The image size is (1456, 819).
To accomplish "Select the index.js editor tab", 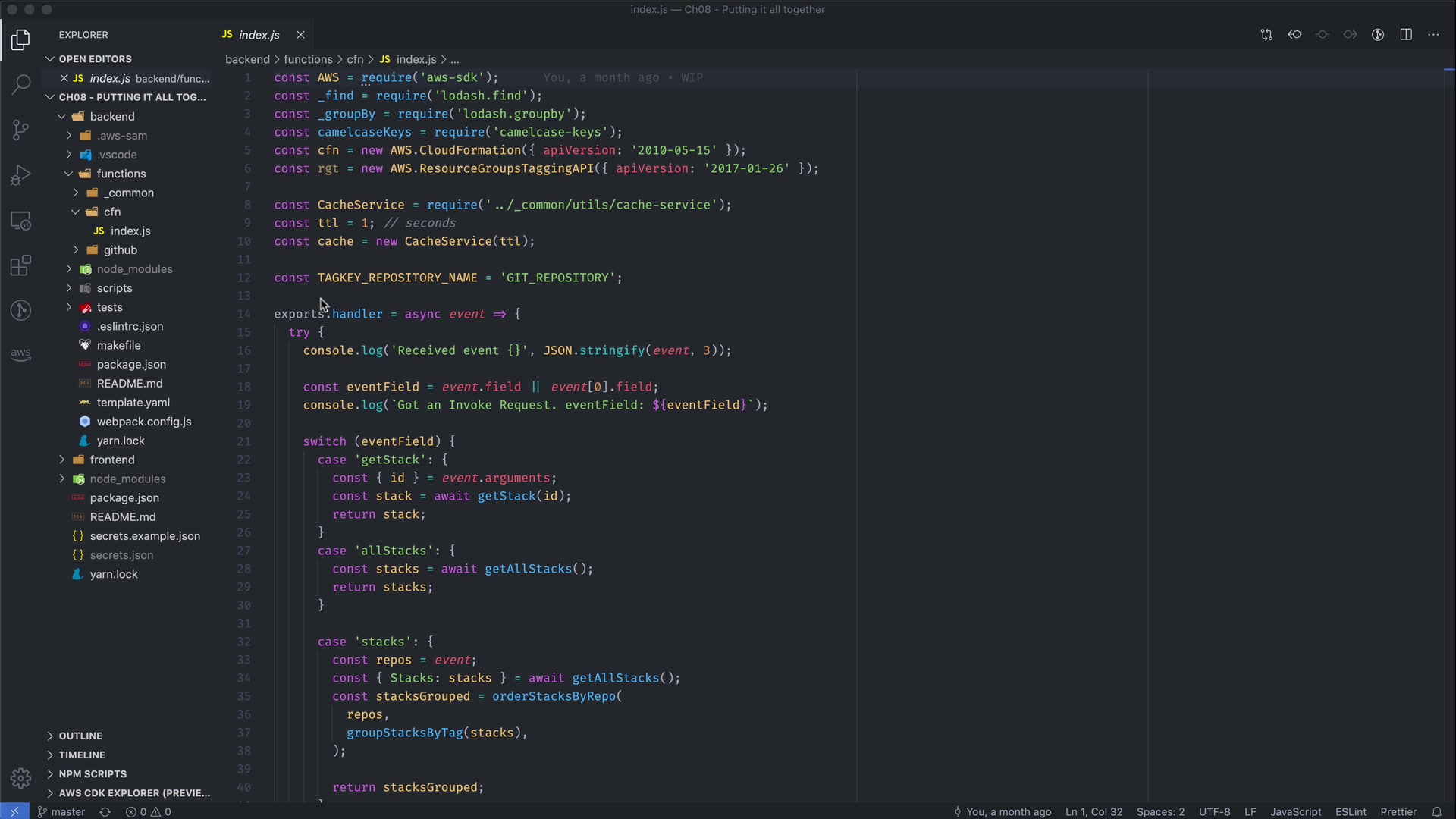I will [x=259, y=35].
